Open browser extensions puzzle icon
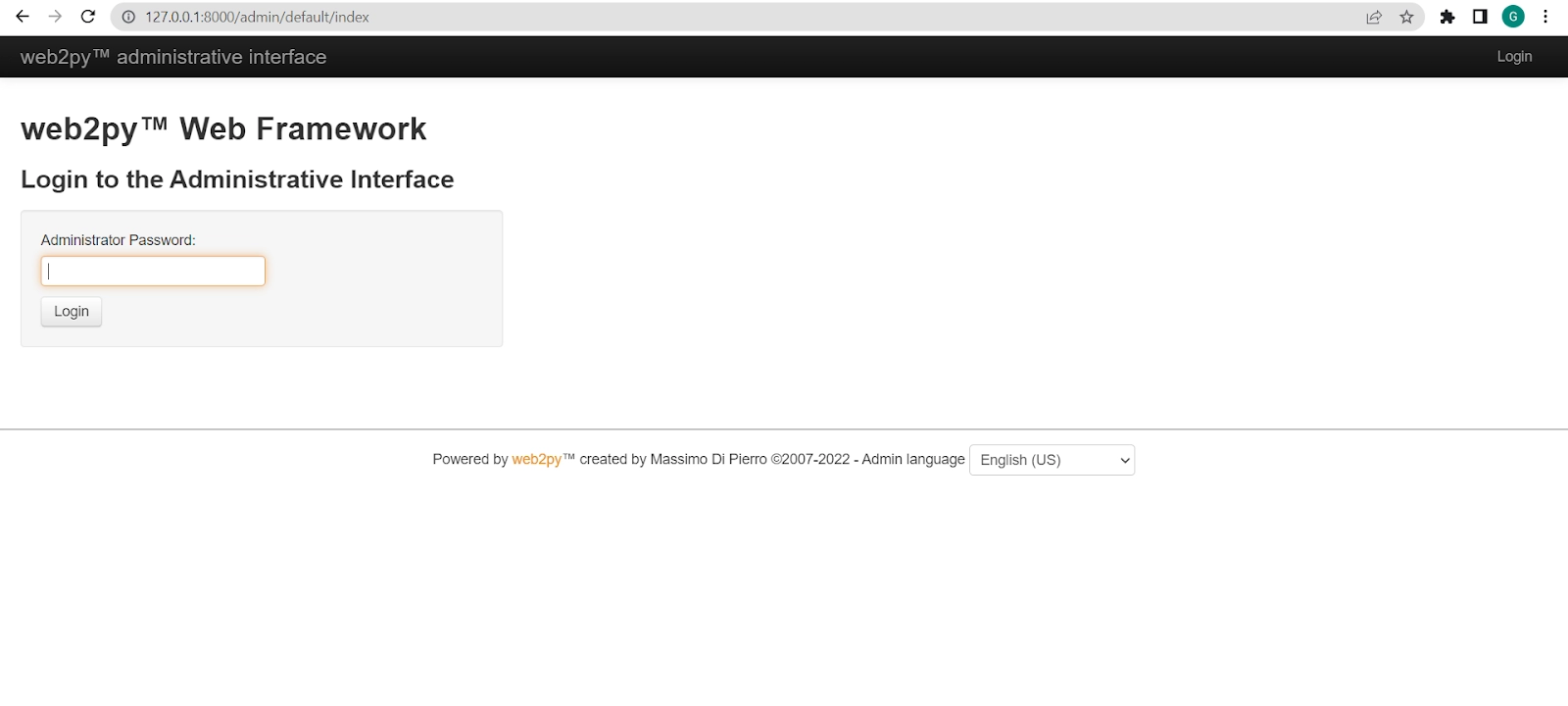This screenshot has width=1568, height=706. [x=1447, y=17]
